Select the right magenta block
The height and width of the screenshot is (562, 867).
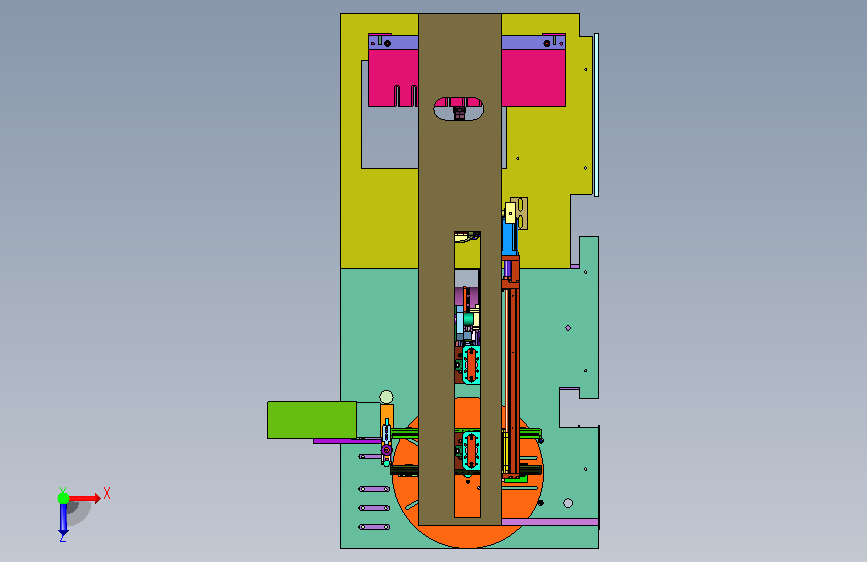[534, 77]
